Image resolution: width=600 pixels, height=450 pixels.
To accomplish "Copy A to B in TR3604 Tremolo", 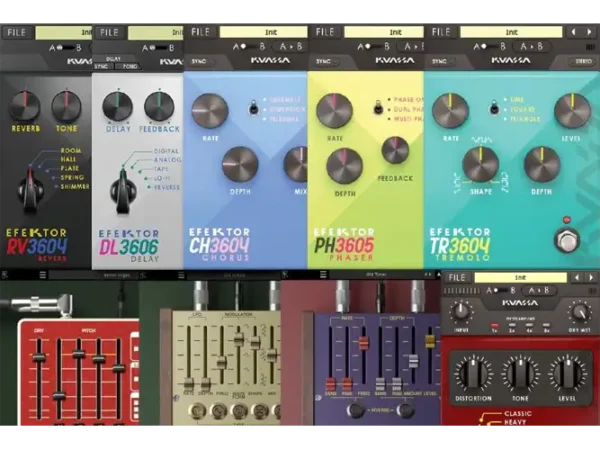I will pyautogui.click(x=532, y=47).
